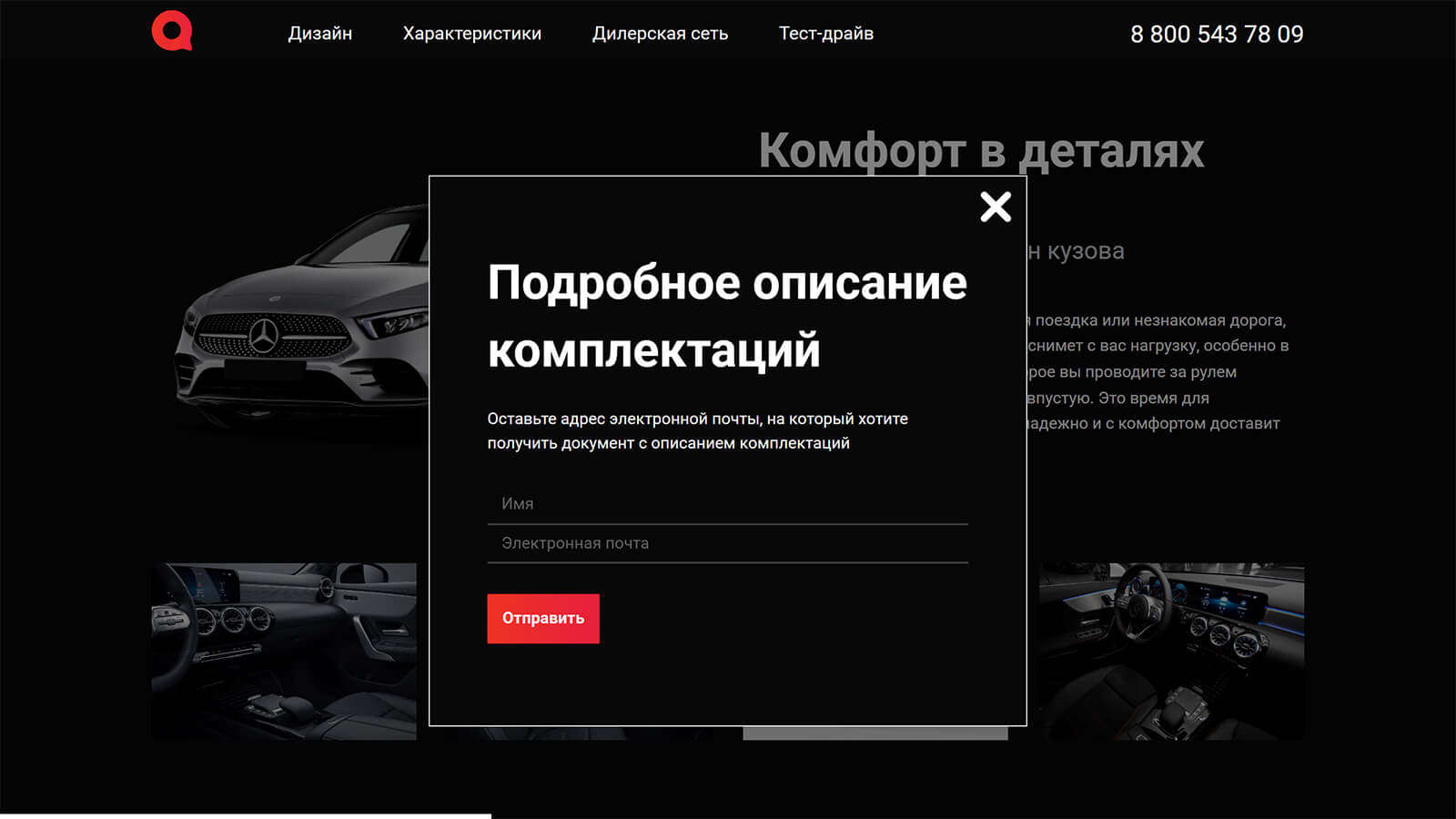Click the Электронная почта input field
The height and width of the screenshot is (819, 1456).
[x=727, y=544]
